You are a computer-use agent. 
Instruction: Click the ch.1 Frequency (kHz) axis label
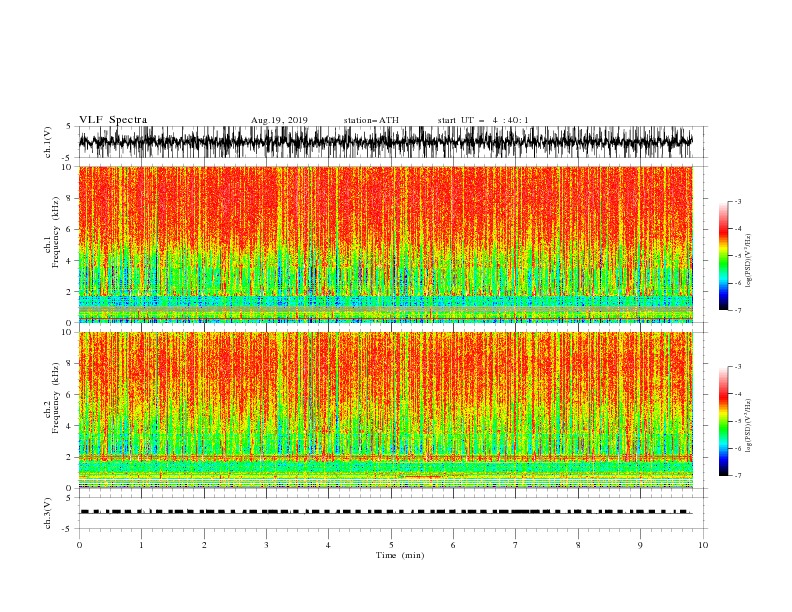click(x=53, y=233)
